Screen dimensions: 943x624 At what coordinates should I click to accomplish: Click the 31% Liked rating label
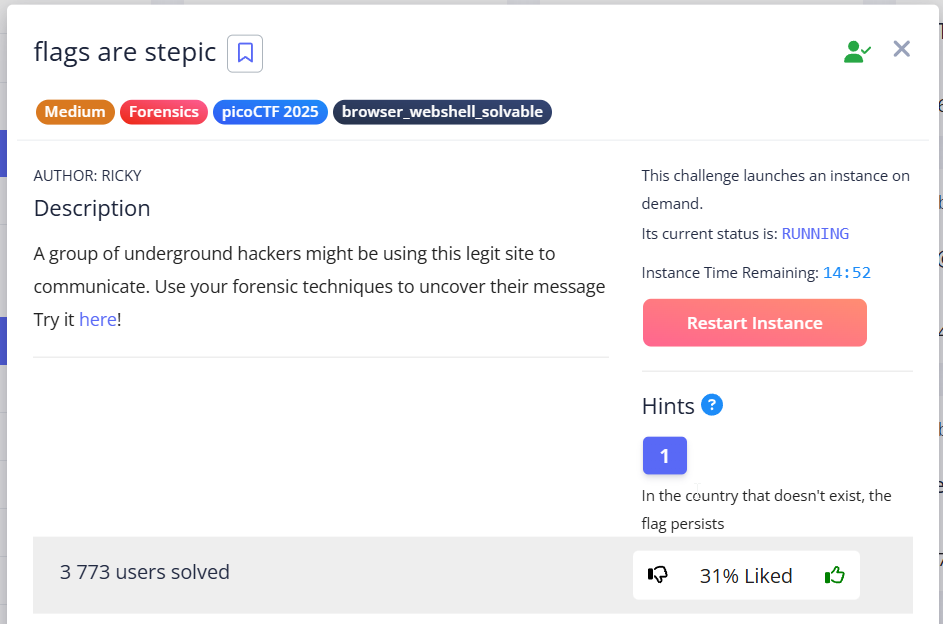click(x=746, y=576)
